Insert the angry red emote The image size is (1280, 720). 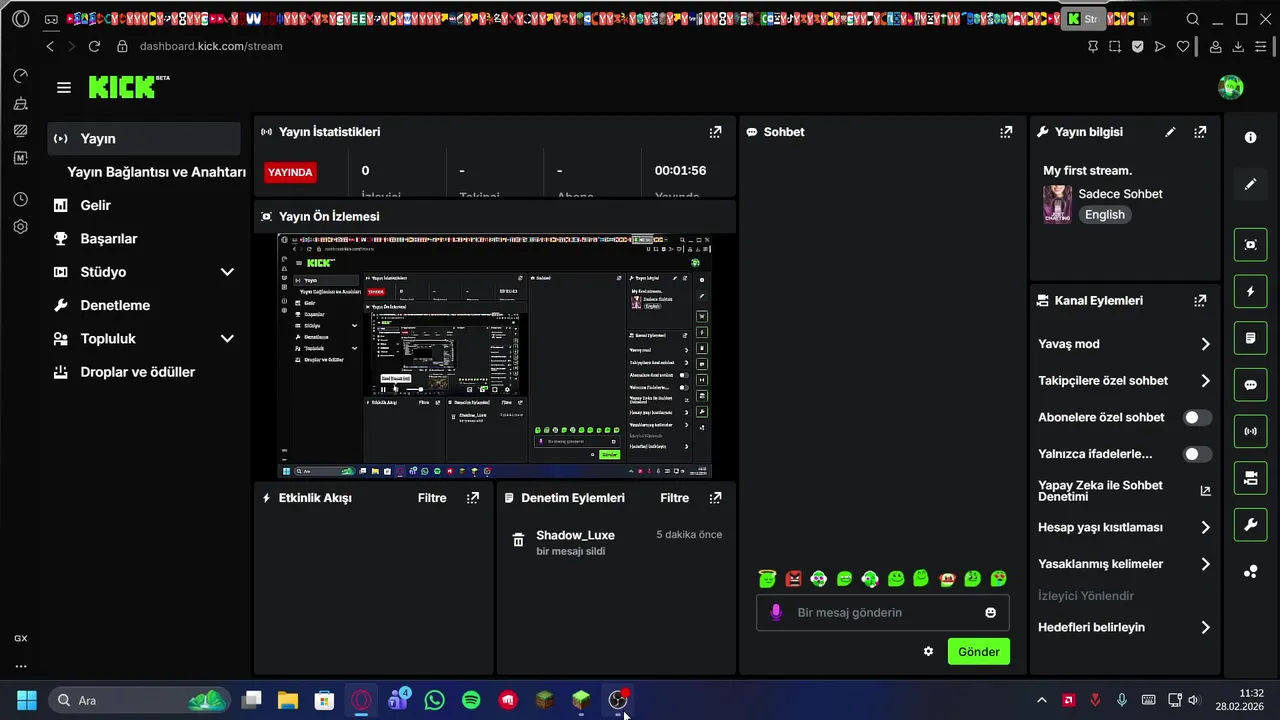tap(793, 579)
